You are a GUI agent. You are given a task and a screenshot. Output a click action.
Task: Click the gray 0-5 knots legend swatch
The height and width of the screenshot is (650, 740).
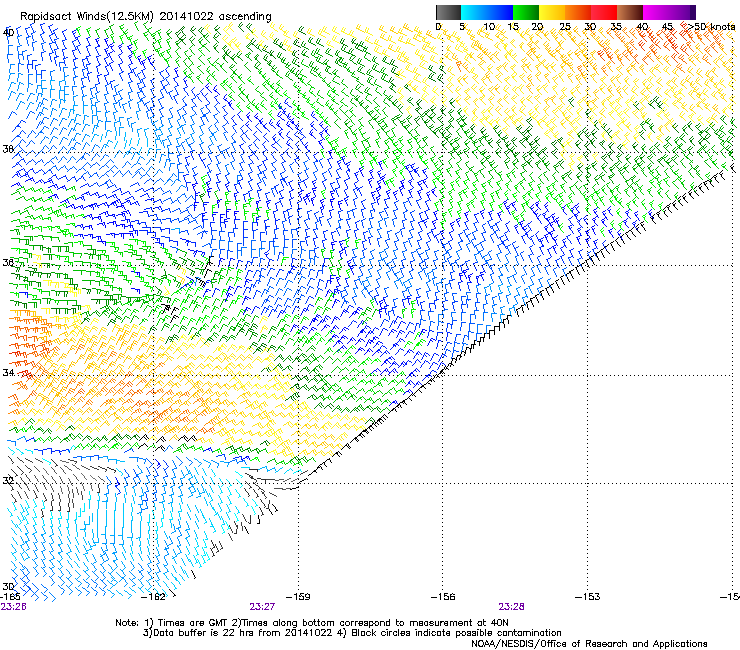pyautogui.click(x=448, y=12)
